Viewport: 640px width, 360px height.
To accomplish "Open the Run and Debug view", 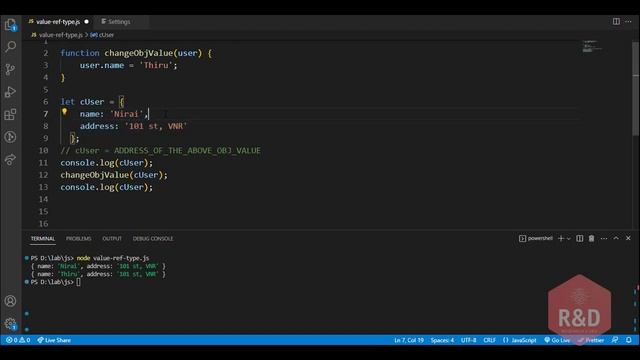I will click(11, 91).
